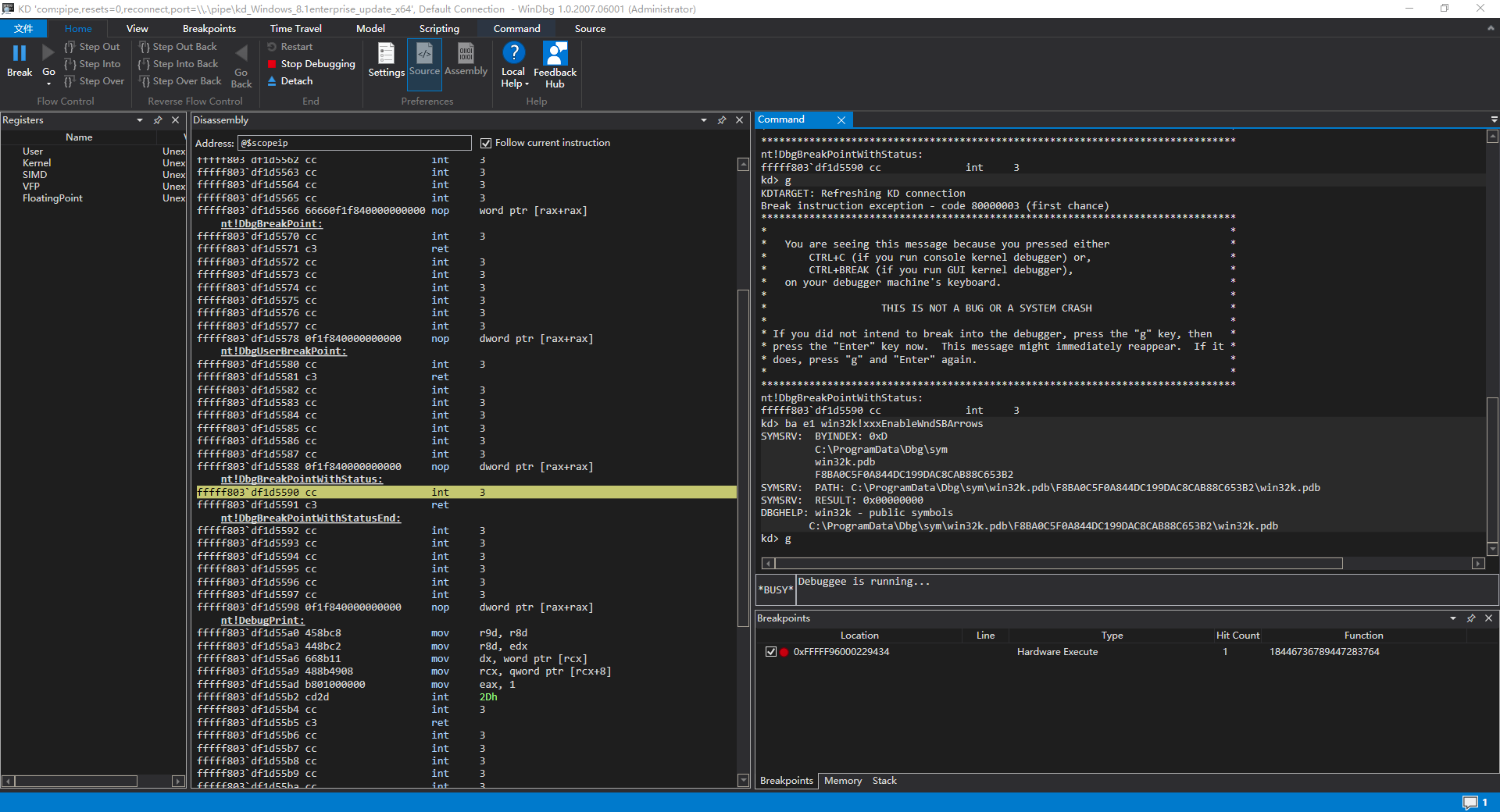Toggle Follow current instruction checkbox
This screenshot has width=1500, height=812.
[x=486, y=143]
